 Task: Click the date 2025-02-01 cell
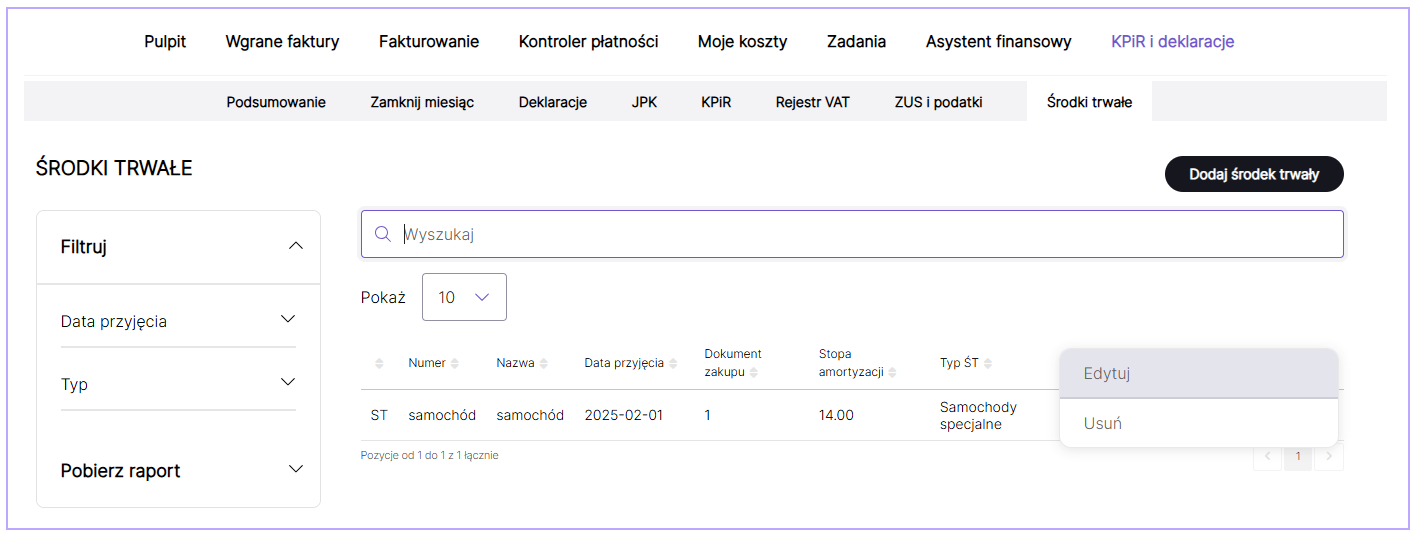pos(624,415)
